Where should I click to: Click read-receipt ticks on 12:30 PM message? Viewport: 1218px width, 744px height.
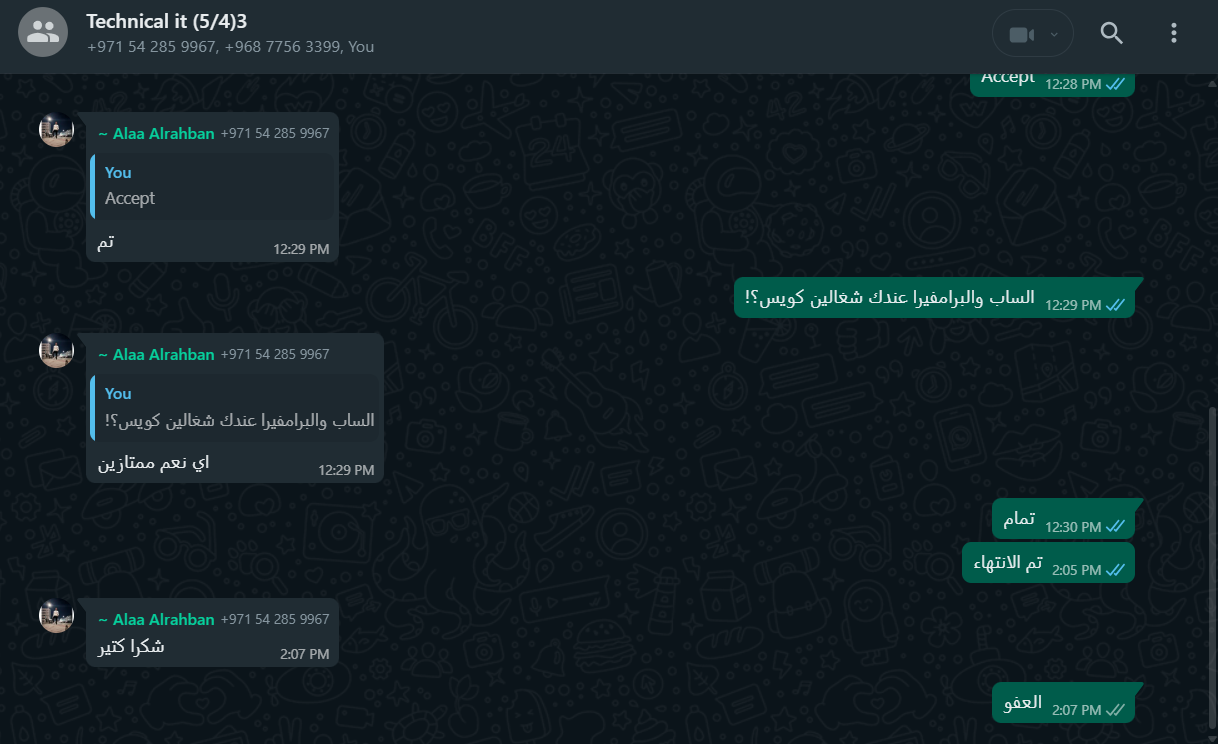point(1115,527)
